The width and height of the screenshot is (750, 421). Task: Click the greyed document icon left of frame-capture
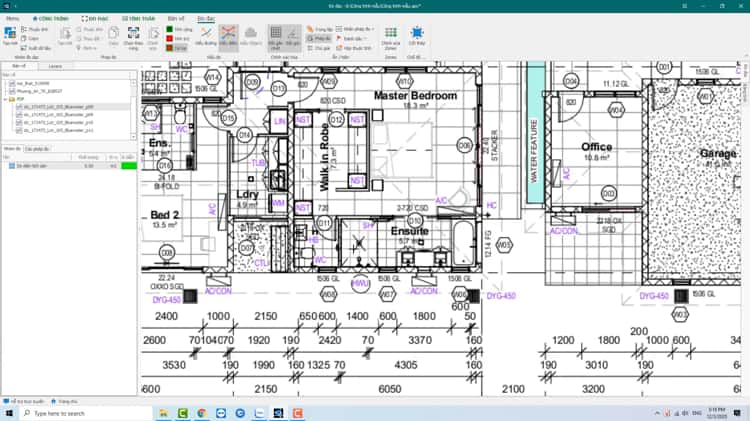(113, 33)
